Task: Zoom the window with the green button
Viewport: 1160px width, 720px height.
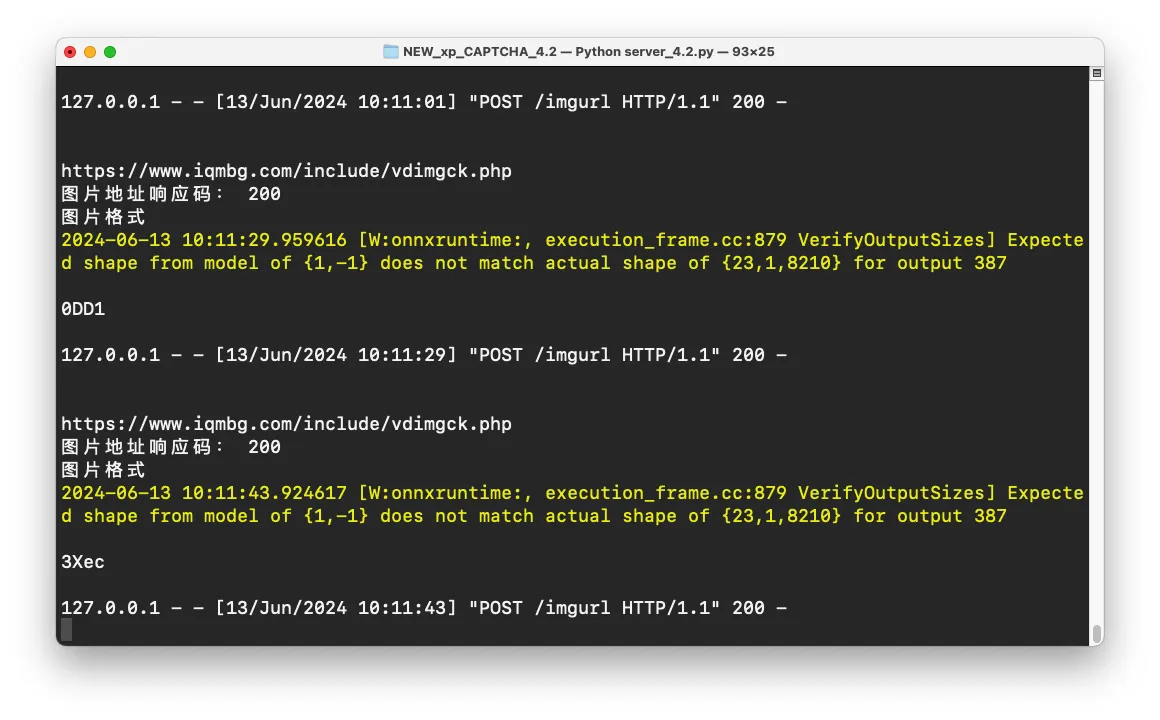Action: pyautogui.click(x=110, y=52)
